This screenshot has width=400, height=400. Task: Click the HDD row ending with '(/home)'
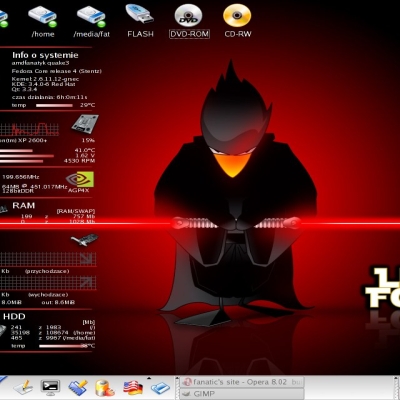53,333
